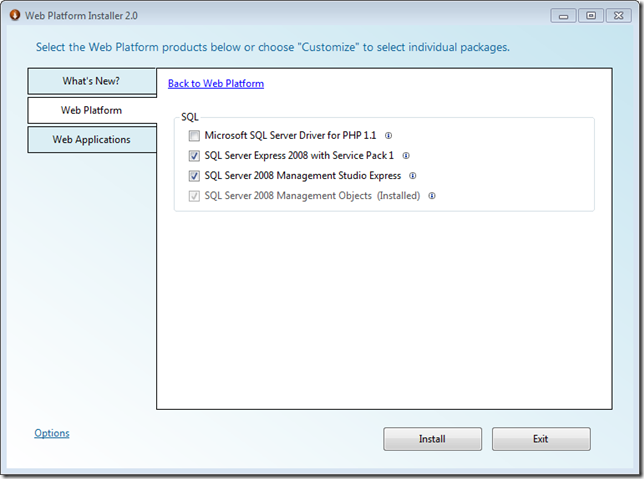Viewport: 644px width, 479px height.
Task: Click info icon beside SQL Server Express 2008
Action: (406, 156)
